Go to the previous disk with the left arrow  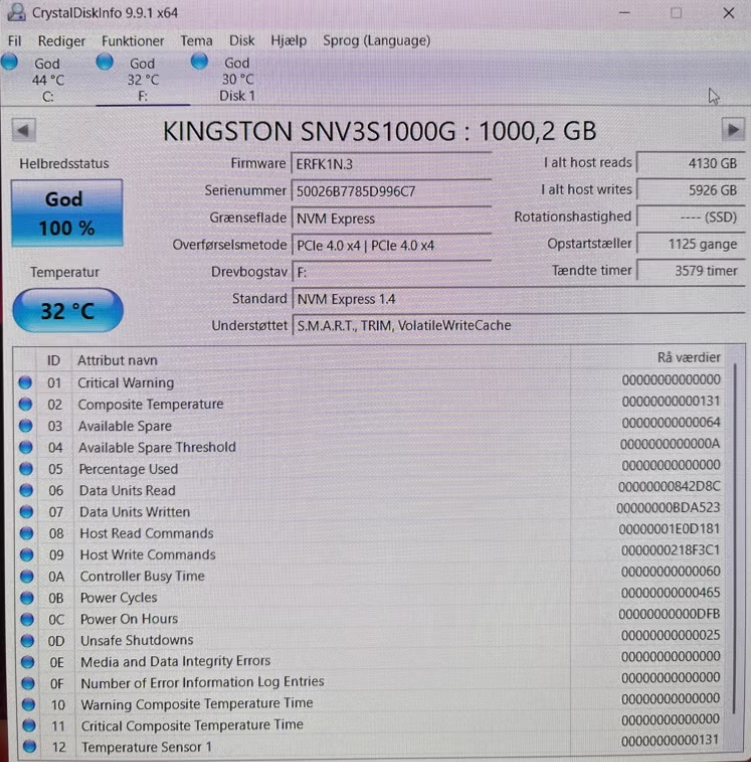click(23, 130)
